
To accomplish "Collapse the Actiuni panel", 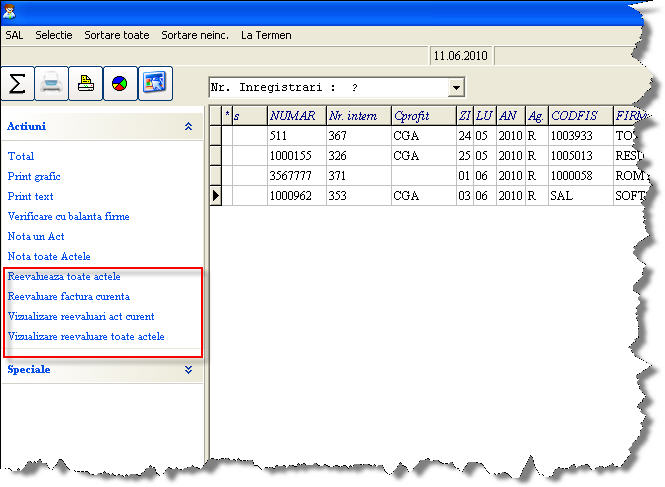I will click(188, 127).
